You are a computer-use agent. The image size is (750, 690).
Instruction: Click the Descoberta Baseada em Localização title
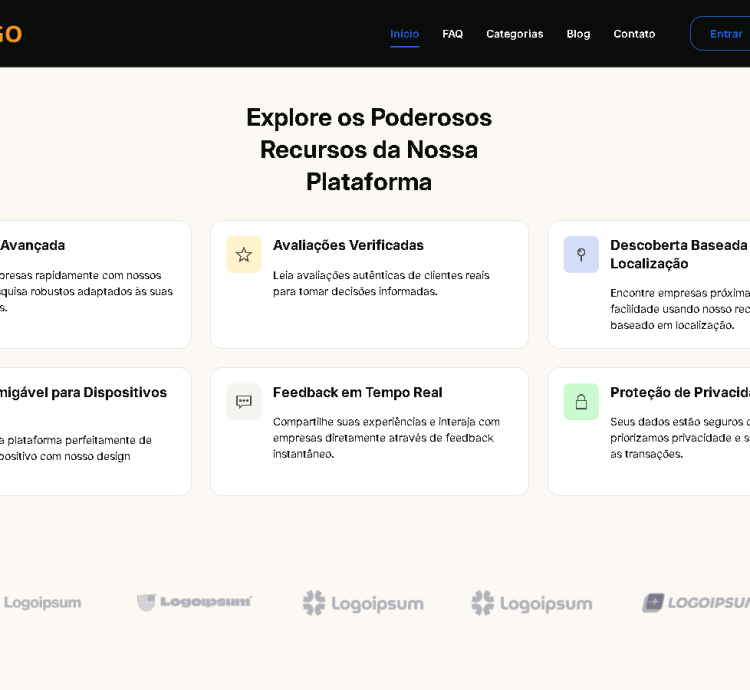680,254
